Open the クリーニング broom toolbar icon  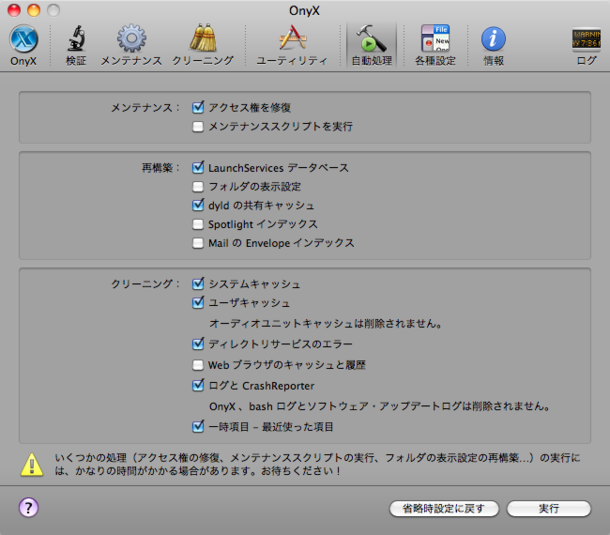point(203,45)
